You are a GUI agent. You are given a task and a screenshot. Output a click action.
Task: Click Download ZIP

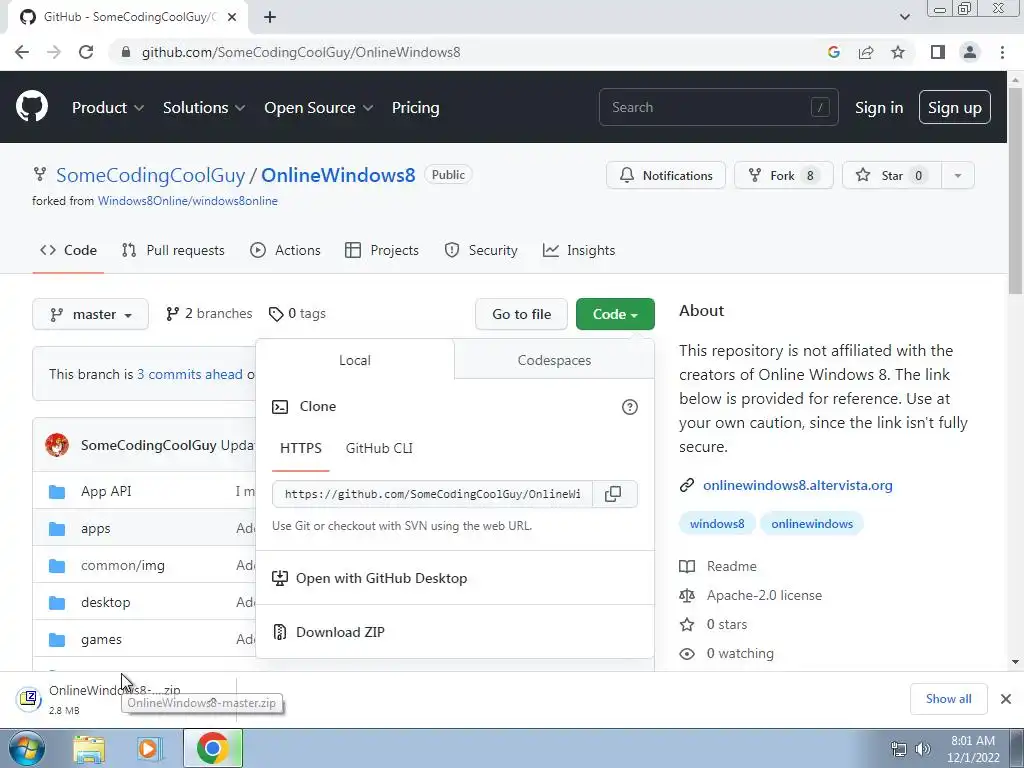coord(340,632)
